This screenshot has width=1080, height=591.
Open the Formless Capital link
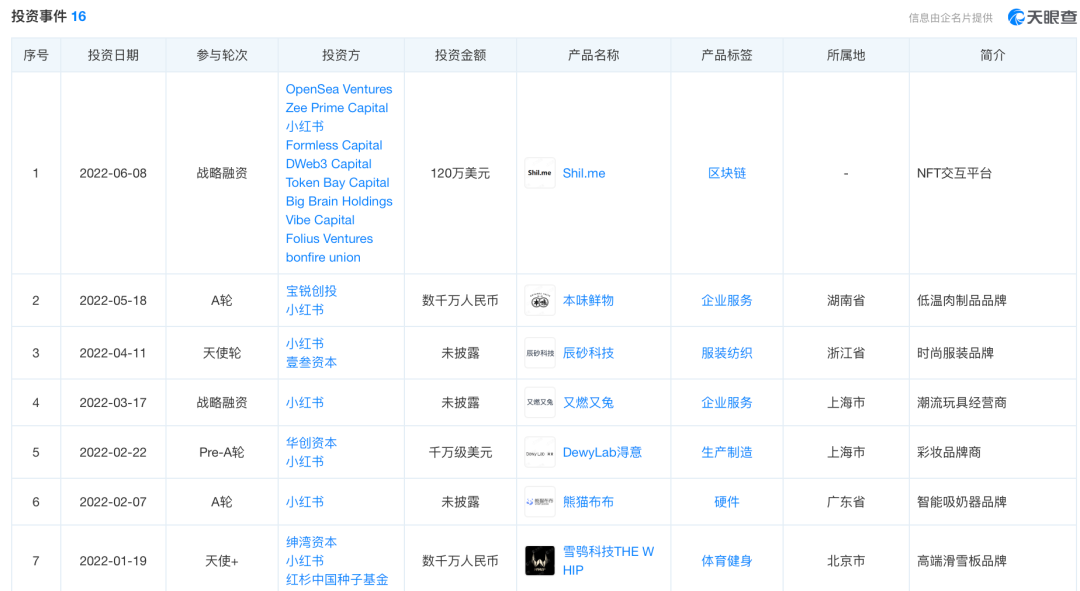(334, 145)
